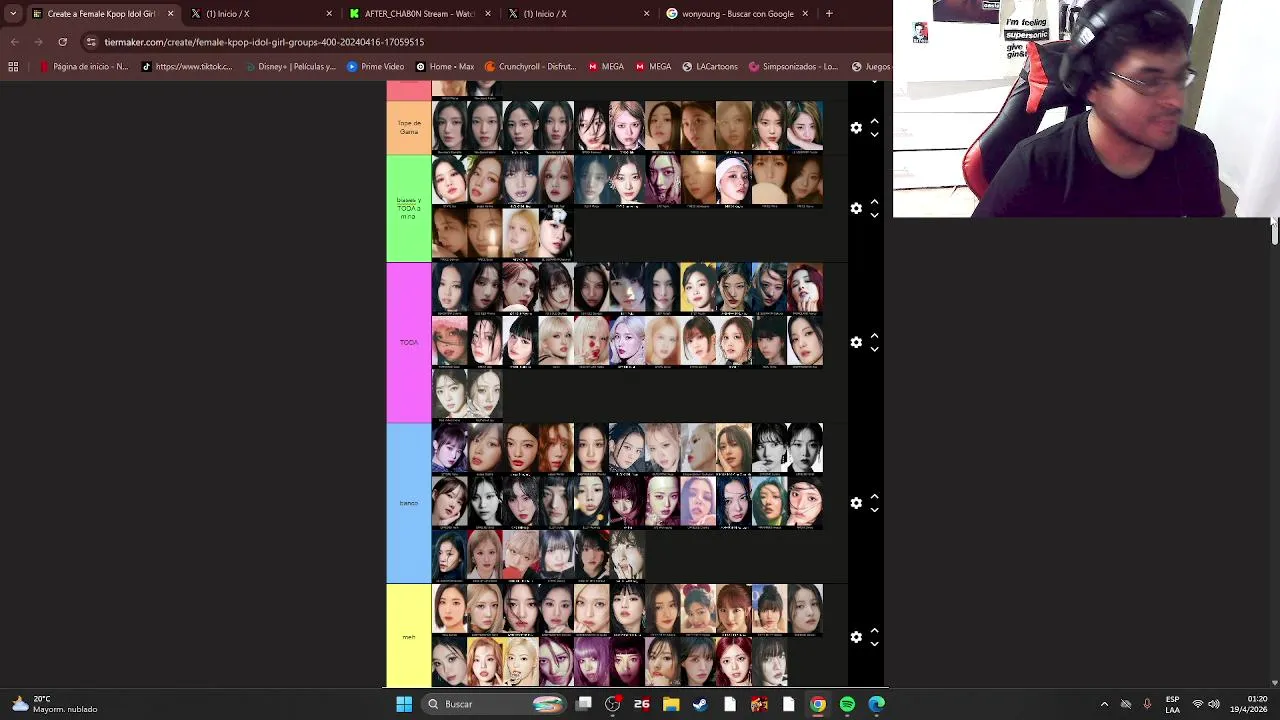Open File Explorer from the taskbar

click(671, 704)
